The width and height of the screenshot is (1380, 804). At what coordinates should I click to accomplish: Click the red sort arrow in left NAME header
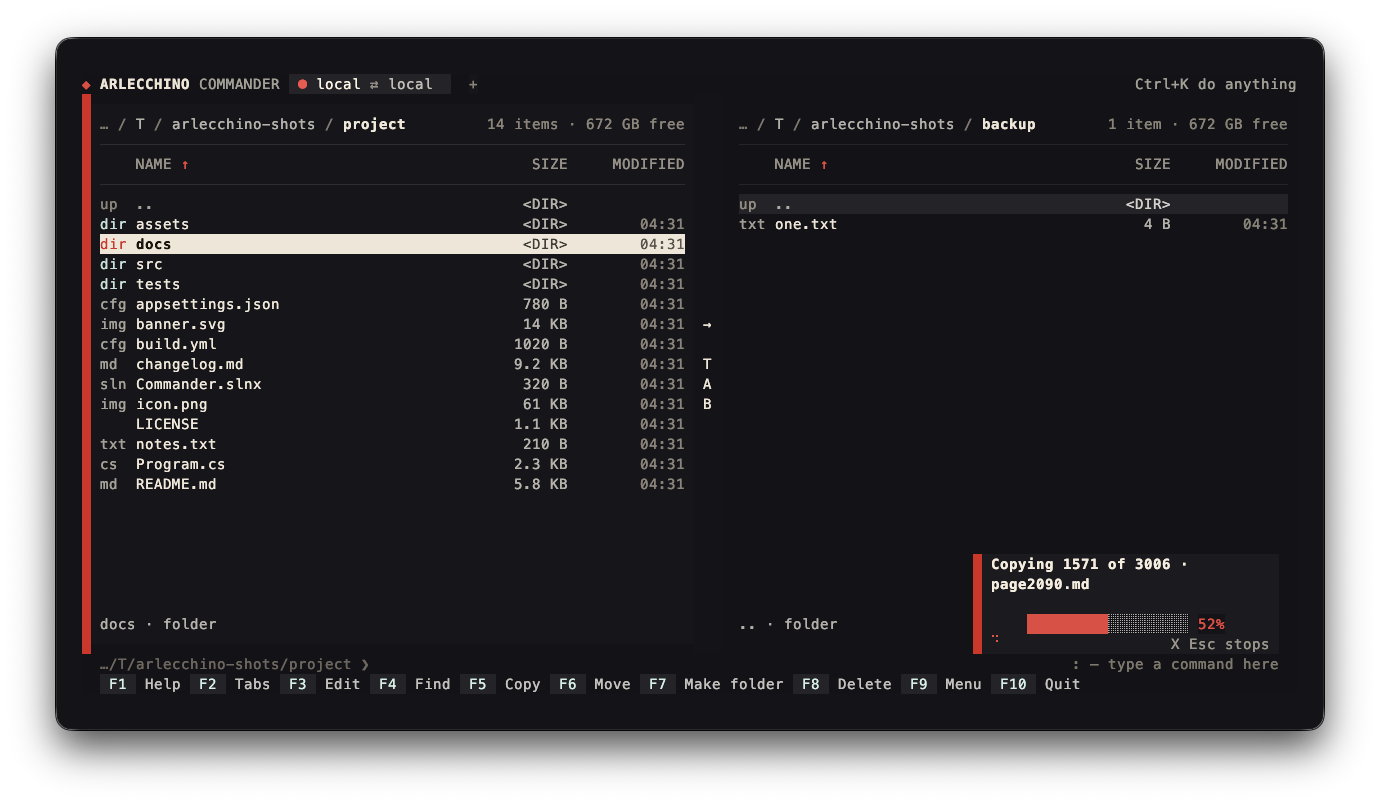click(x=185, y=164)
